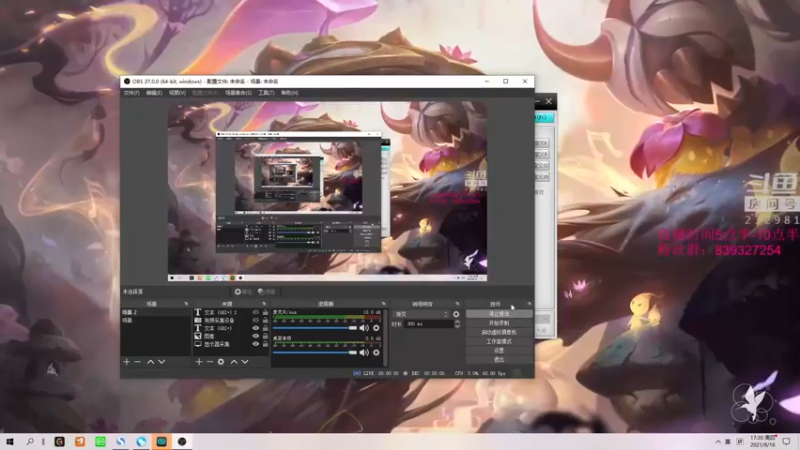Viewport: 800px width, 450px height.
Task: Move the selected source down
Action: pyautogui.click(x=245, y=362)
